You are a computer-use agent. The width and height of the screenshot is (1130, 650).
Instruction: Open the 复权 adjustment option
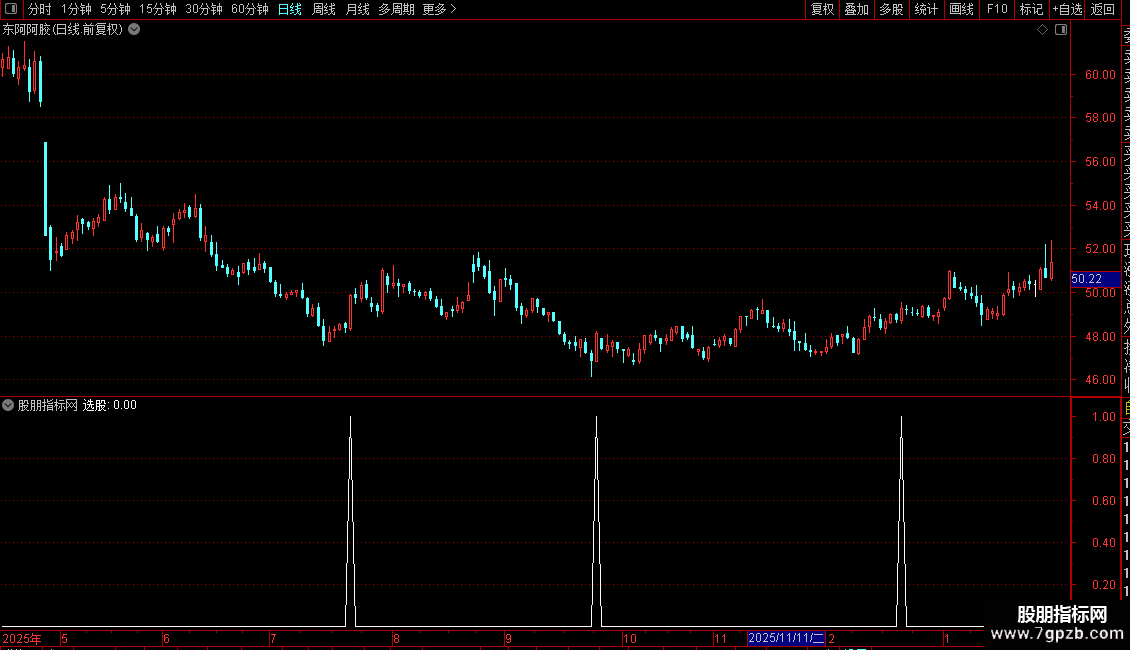coord(822,9)
